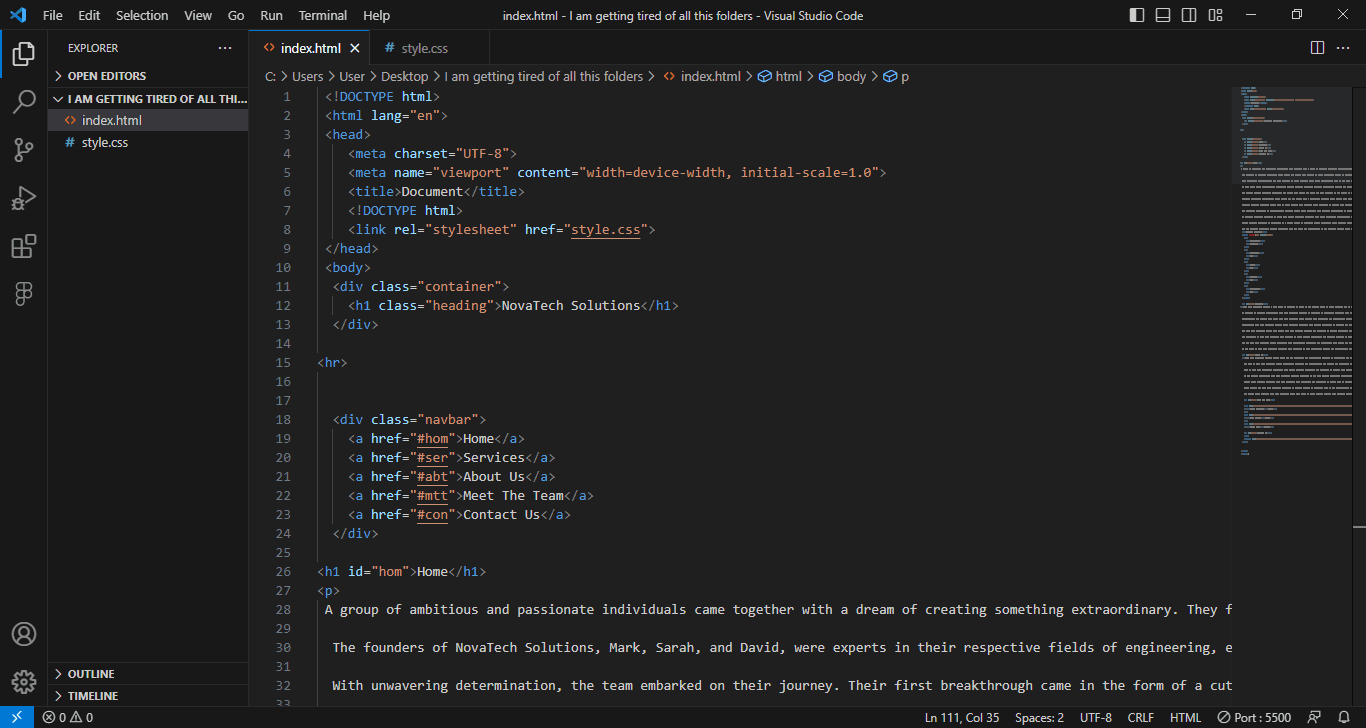The height and width of the screenshot is (728, 1366).
Task: Select index.html in the Explorer tree
Action: pos(148,120)
